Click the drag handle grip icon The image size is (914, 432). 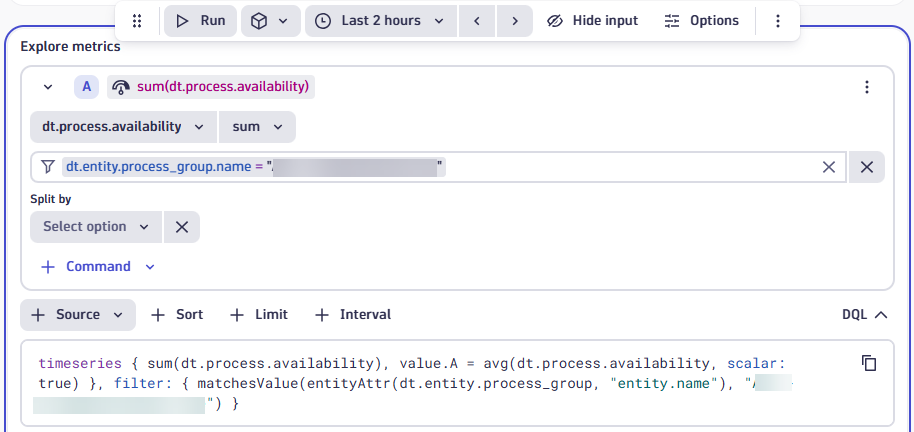pyautogui.click(x=138, y=21)
